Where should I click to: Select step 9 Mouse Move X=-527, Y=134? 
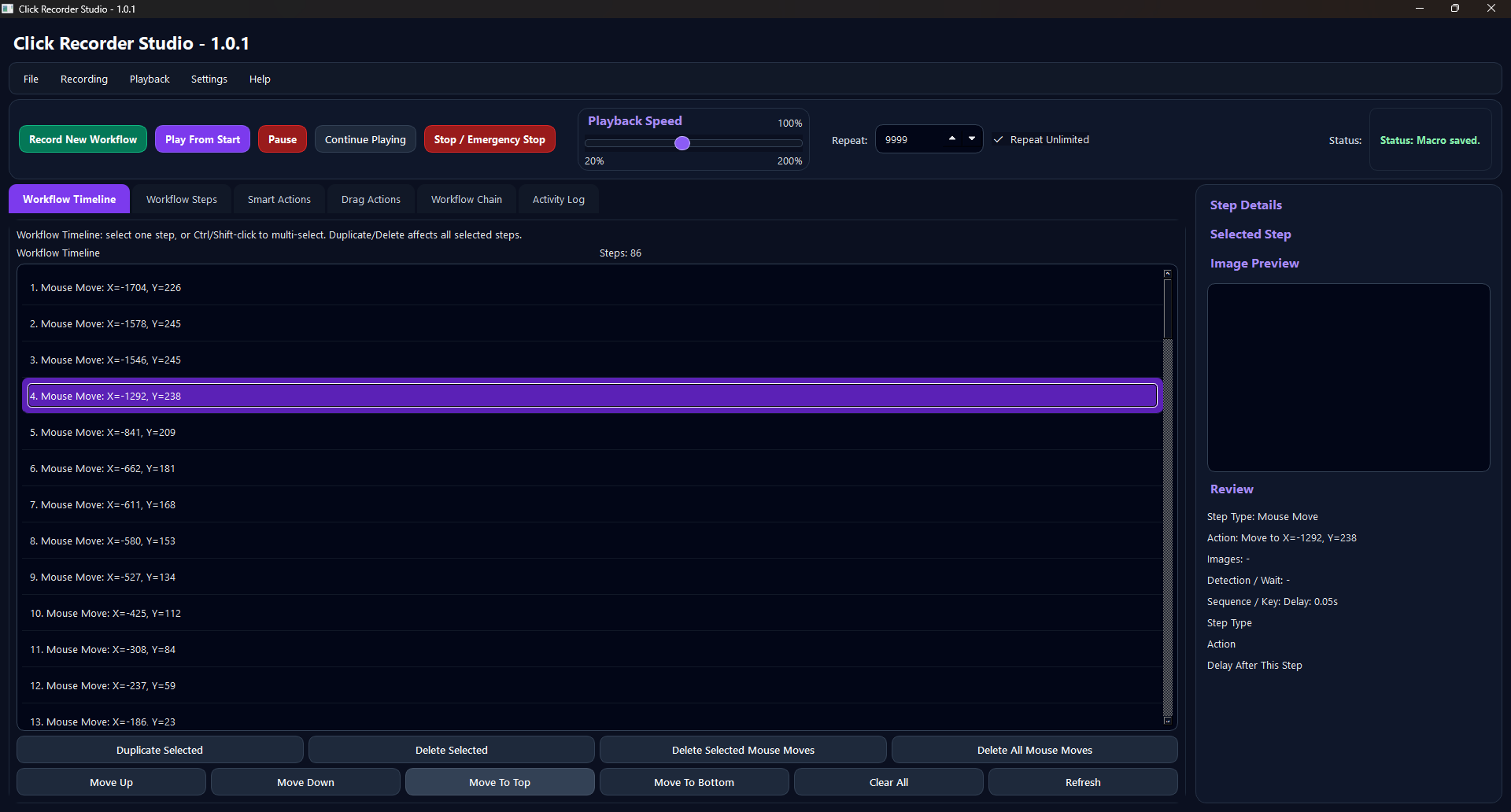(592, 577)
